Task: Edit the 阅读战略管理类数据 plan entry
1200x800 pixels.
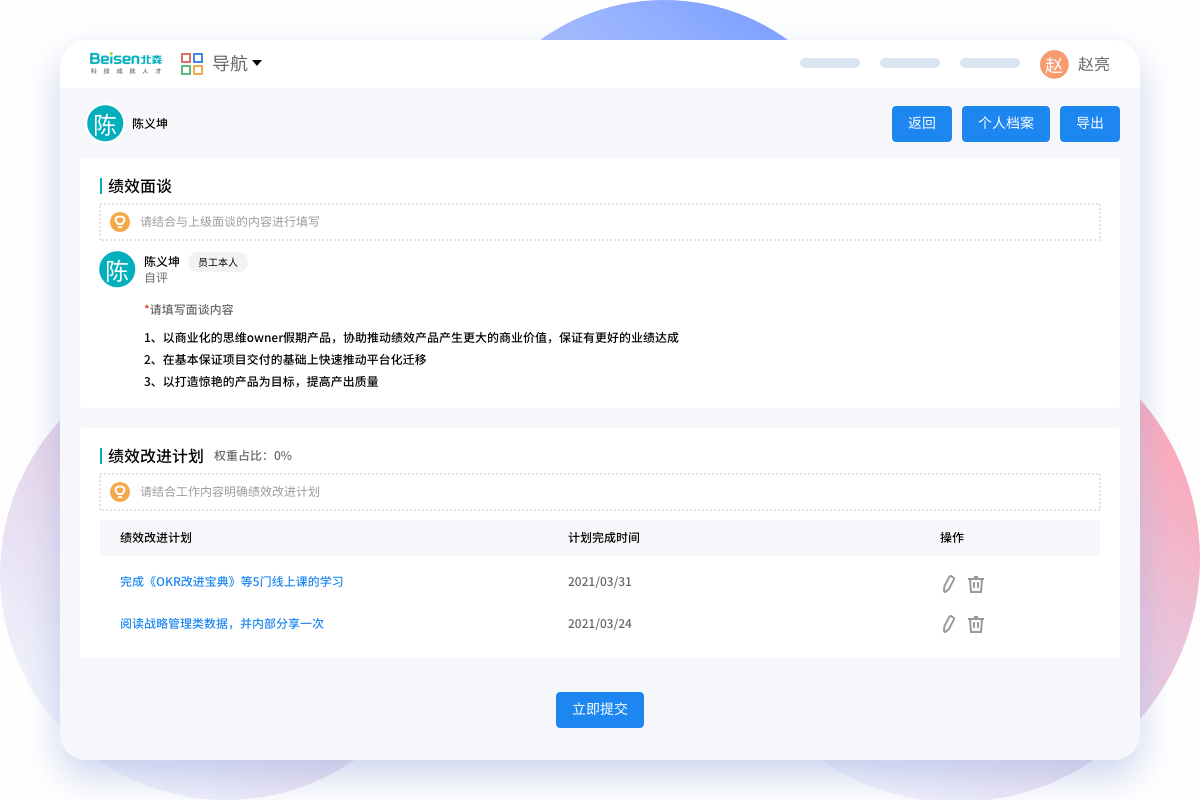Action: point(948,623)
